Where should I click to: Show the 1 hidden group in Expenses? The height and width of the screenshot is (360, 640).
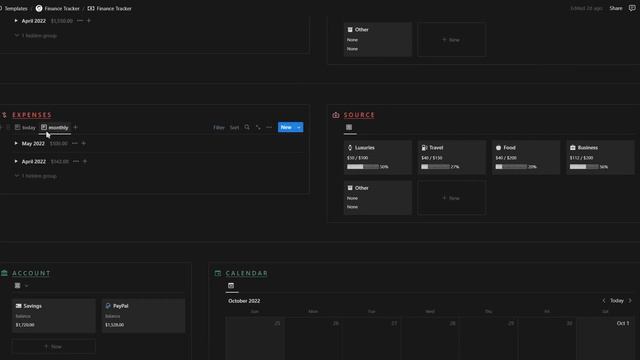pos(36,176)
